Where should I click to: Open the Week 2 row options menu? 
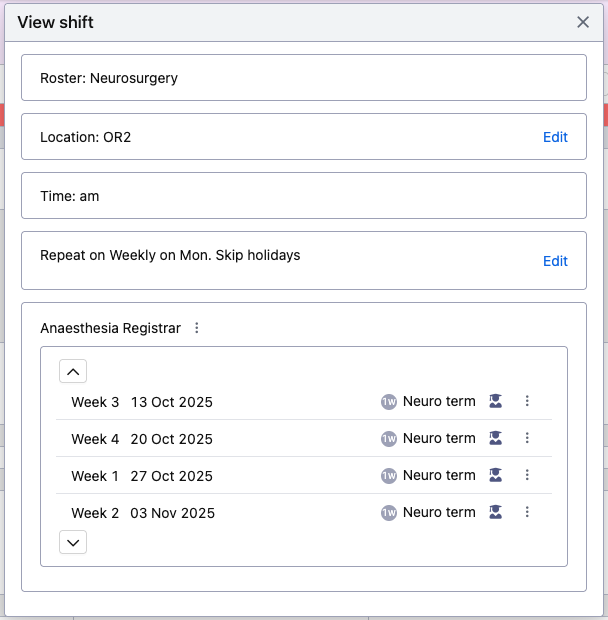point(527,512)
